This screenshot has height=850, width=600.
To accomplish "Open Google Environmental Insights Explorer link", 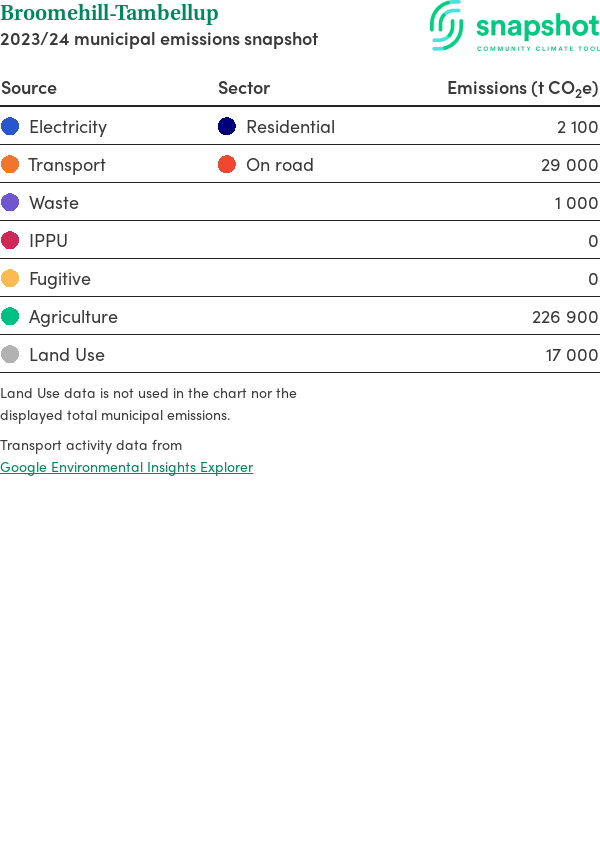I will [x=126, y=467].
